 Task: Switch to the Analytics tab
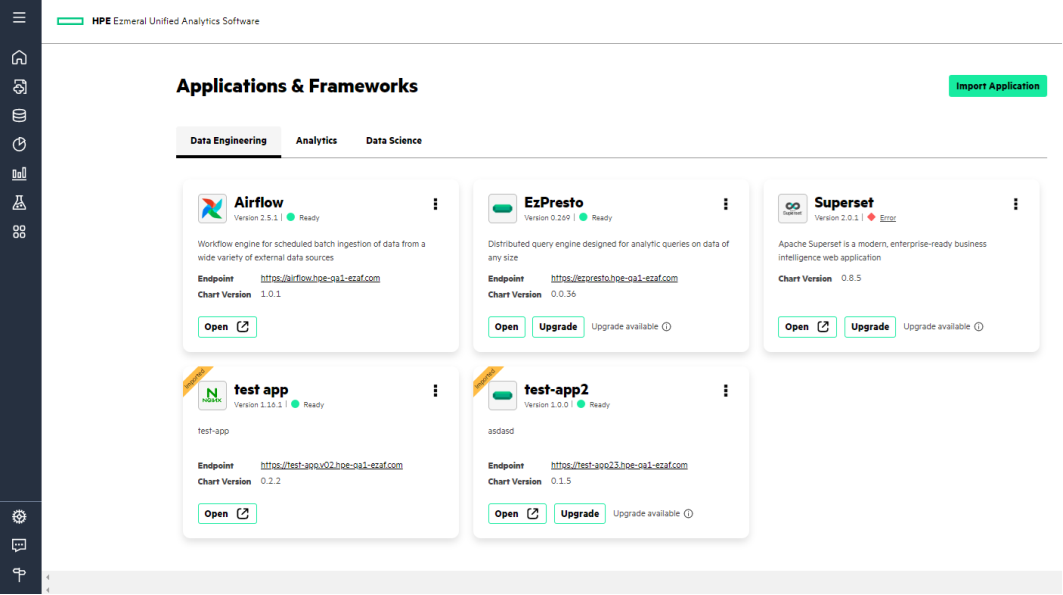tap(316, 140)
